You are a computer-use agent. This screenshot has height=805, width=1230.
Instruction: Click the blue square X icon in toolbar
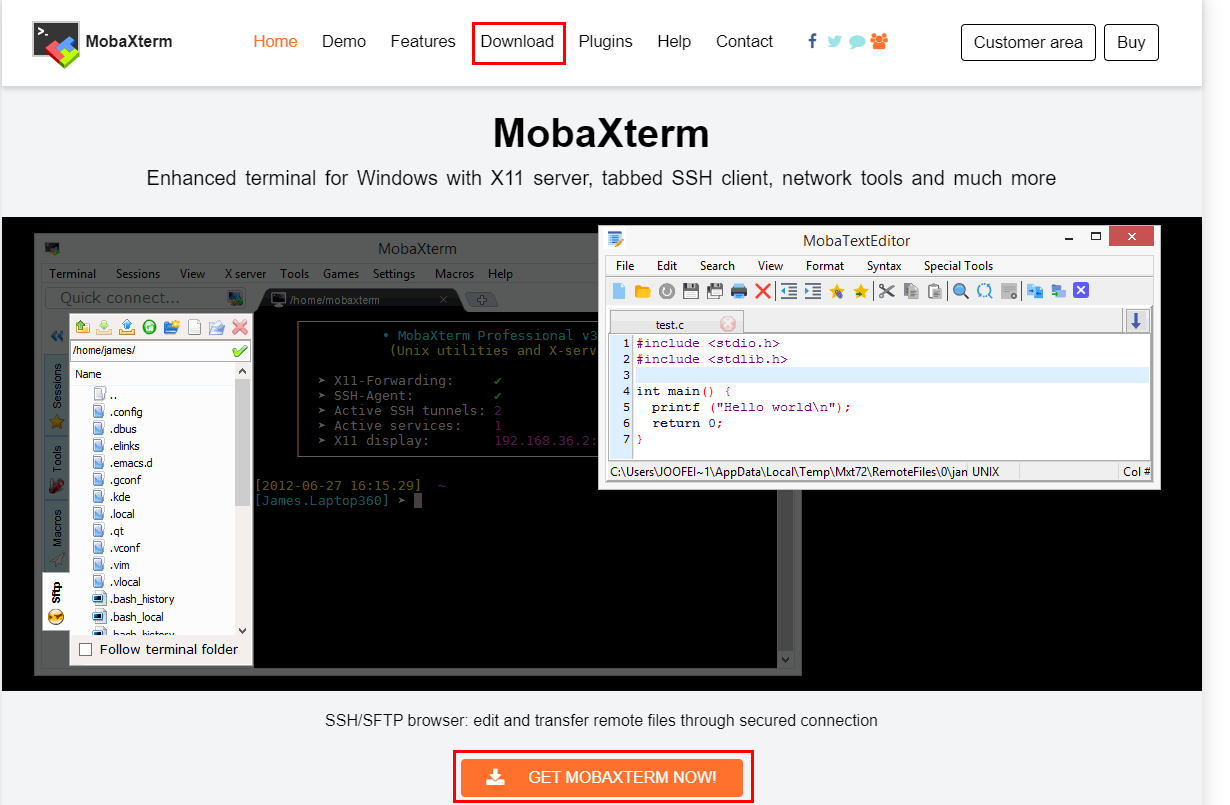[x=1081, y=291]
